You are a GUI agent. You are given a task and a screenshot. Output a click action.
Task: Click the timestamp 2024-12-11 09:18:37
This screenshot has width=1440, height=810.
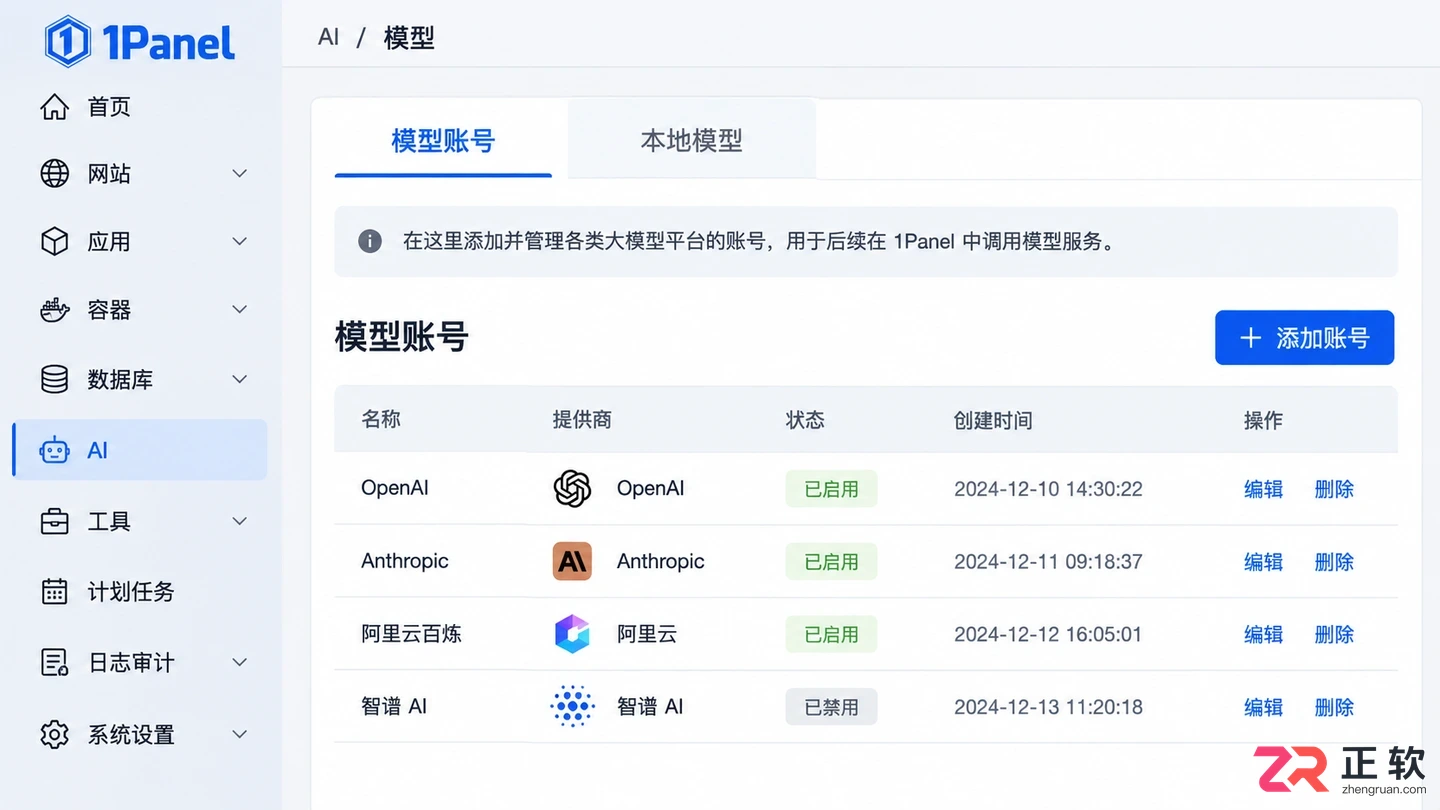[x=1048, y=562]
